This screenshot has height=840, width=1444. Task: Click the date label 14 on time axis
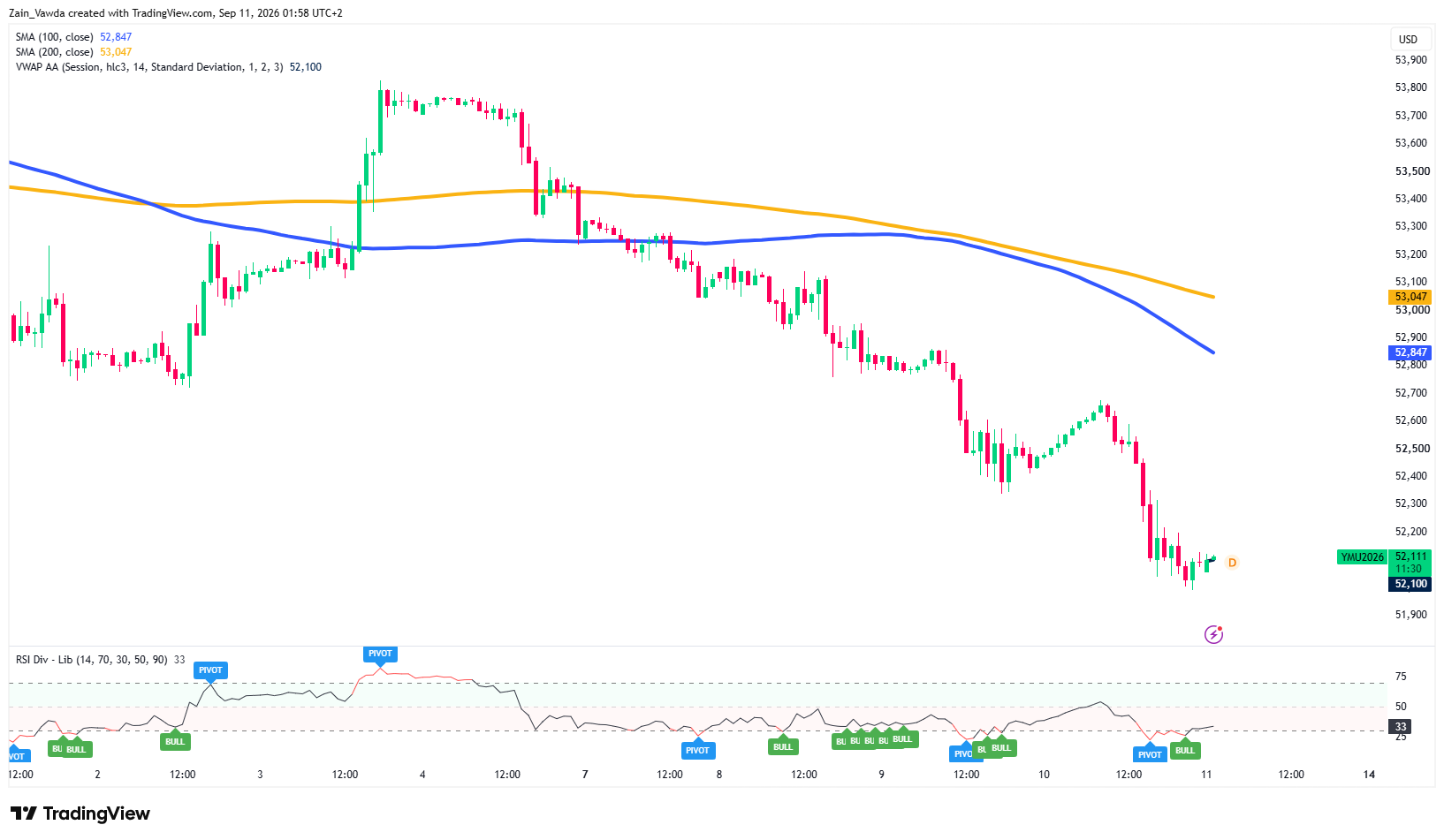1369,775
